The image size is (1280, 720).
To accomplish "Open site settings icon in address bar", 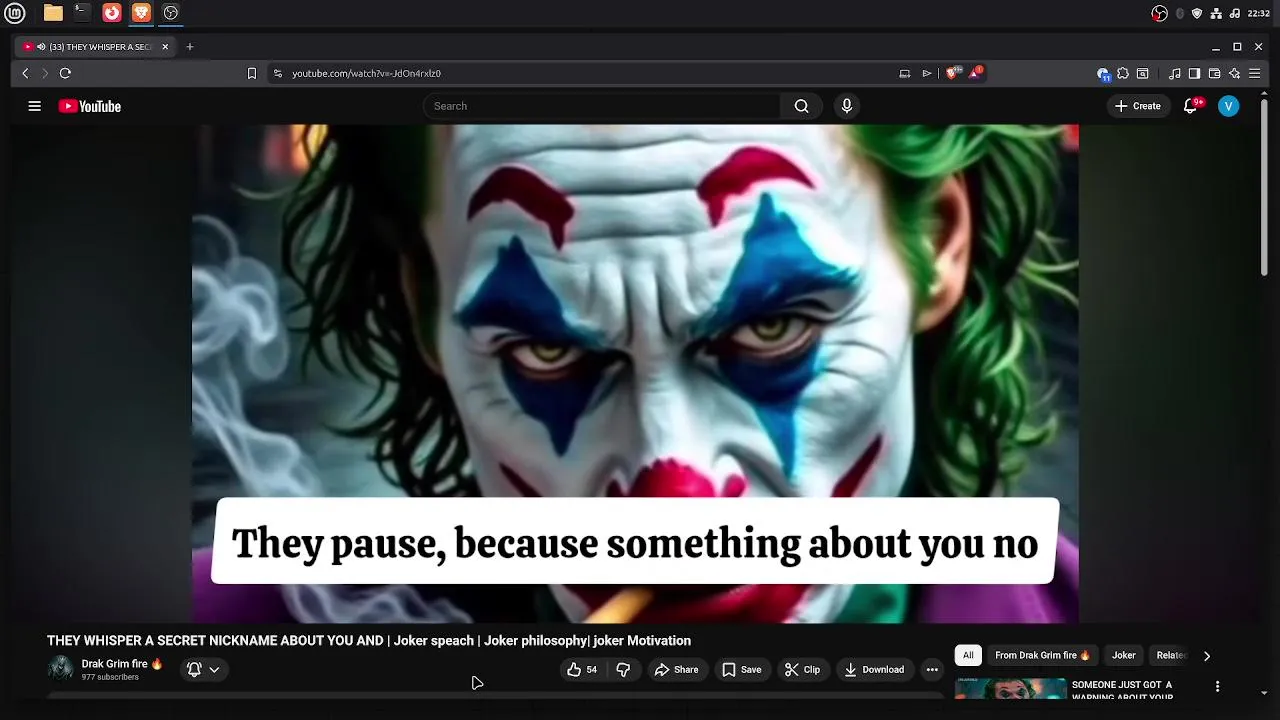I will [x=278, y=73].
